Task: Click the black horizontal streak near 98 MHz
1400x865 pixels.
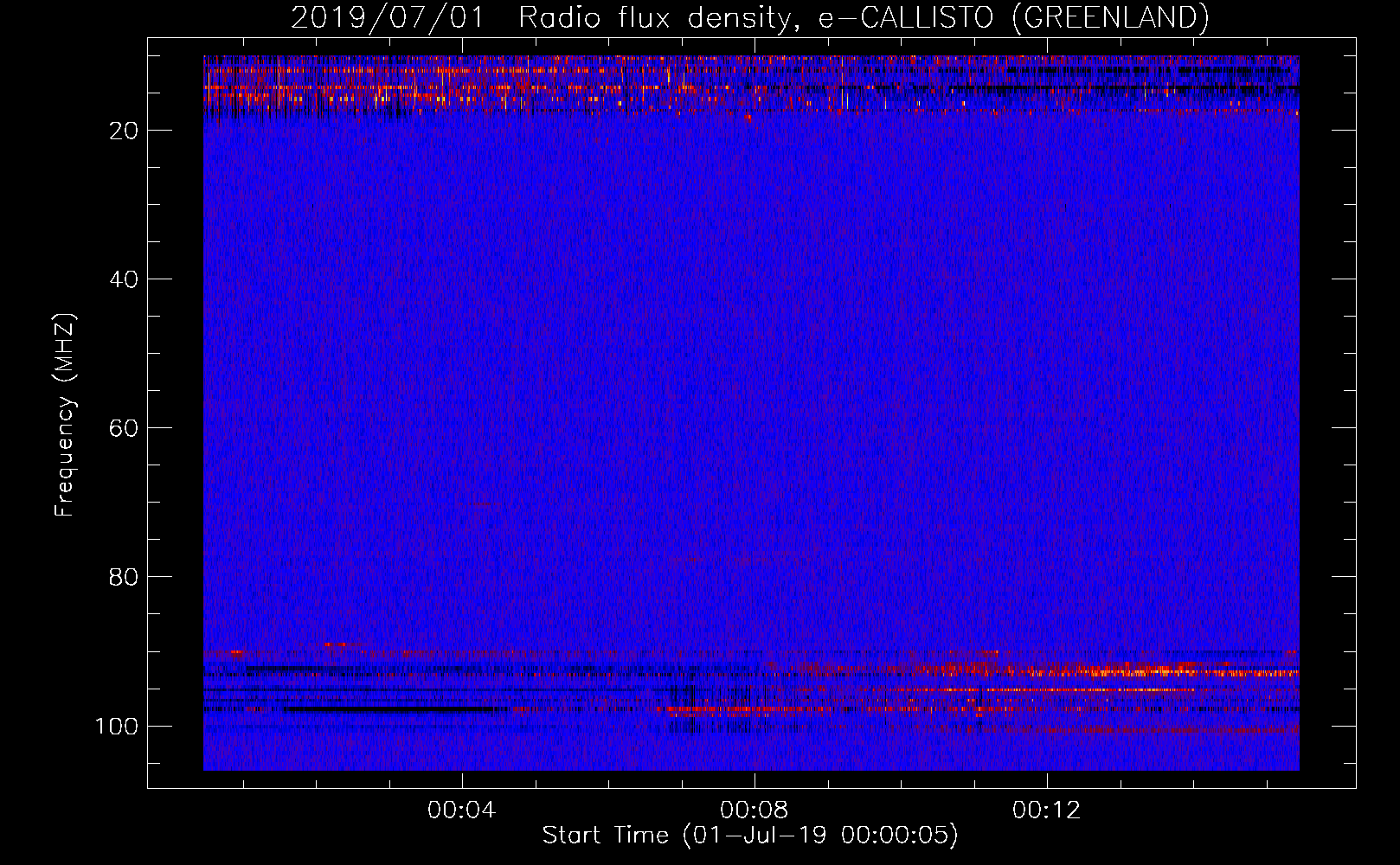Action: tap(389, 709)
